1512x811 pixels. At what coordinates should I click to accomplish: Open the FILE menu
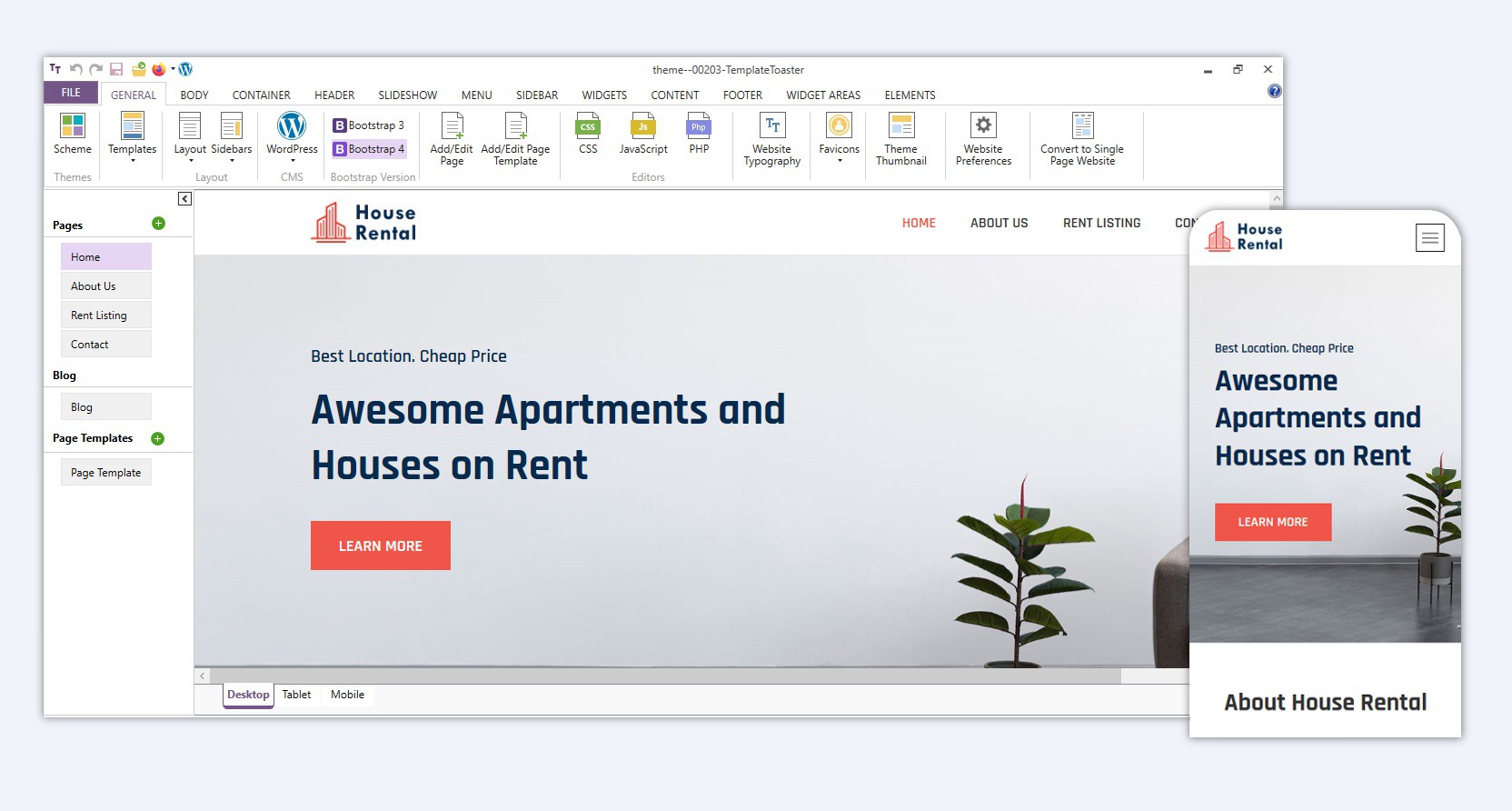[x=71, y=93]
